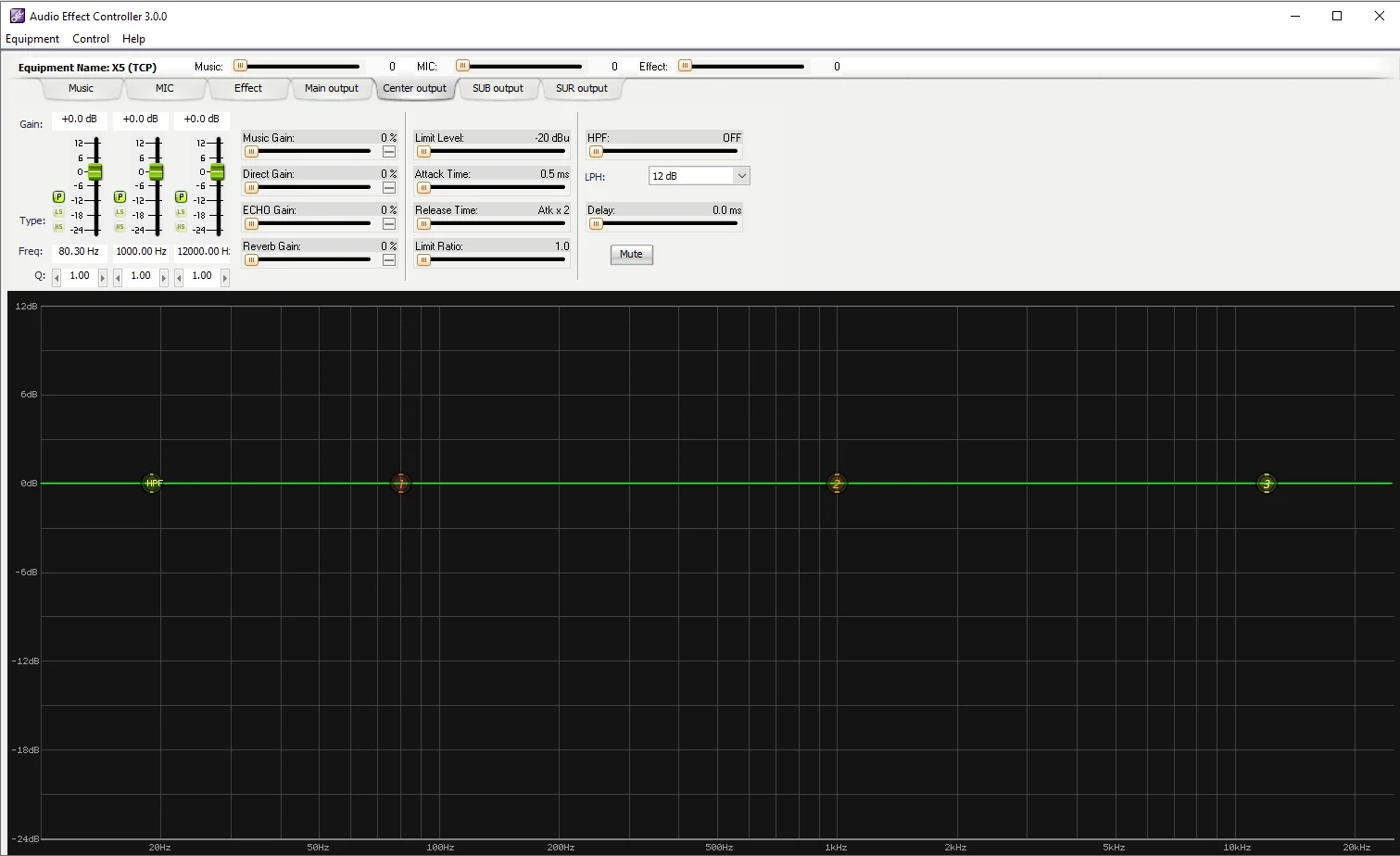The image size is (1400, 856).
Task: Open the Equipment menu
Action: pyautogui.click(x=32, y=39)
